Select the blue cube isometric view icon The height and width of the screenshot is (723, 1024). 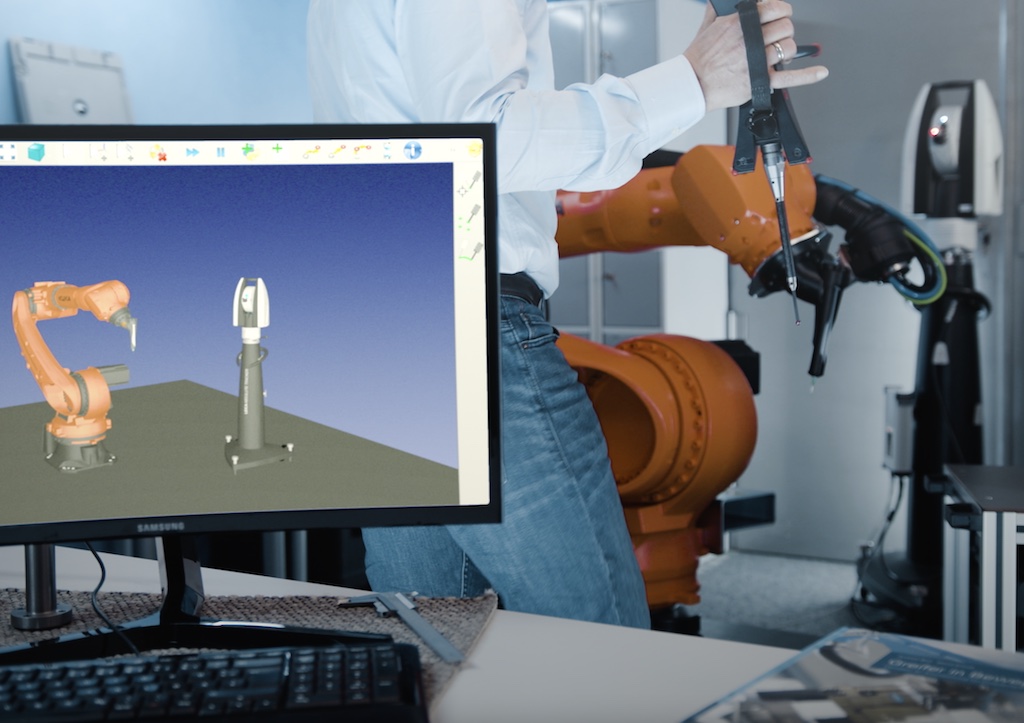36,152
